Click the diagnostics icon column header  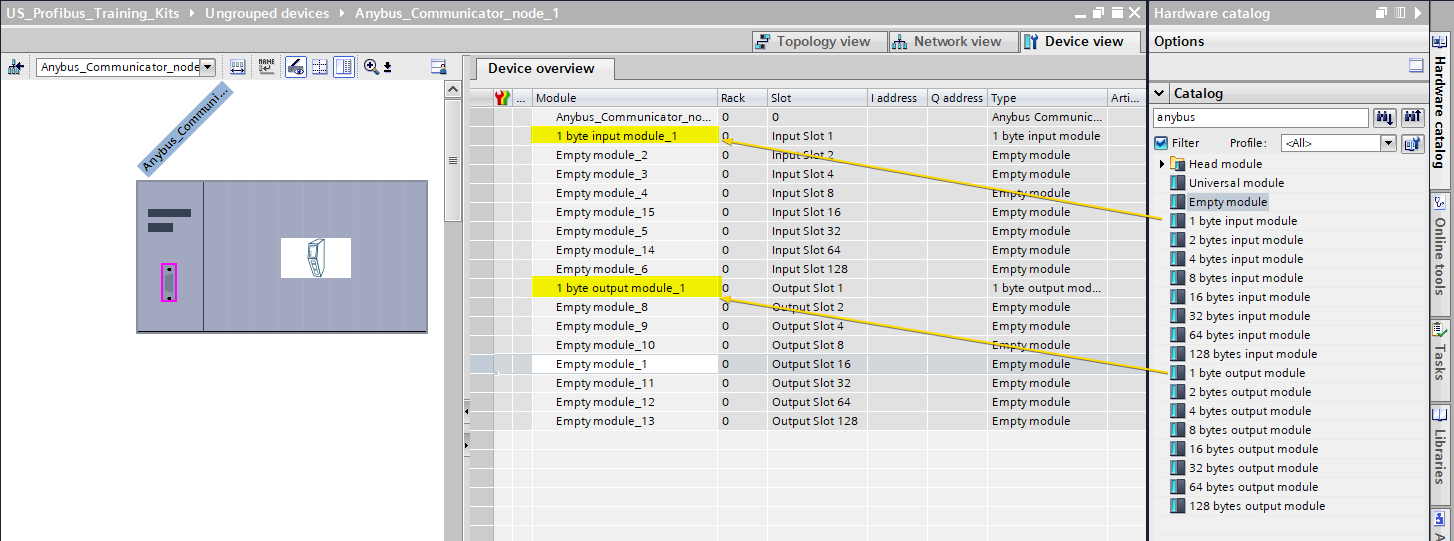coord(503,98)
